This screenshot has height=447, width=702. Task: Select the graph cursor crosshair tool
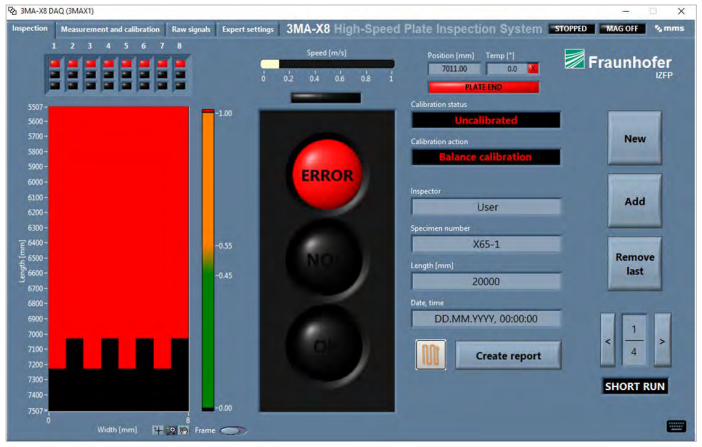click(x=157, y=430)
